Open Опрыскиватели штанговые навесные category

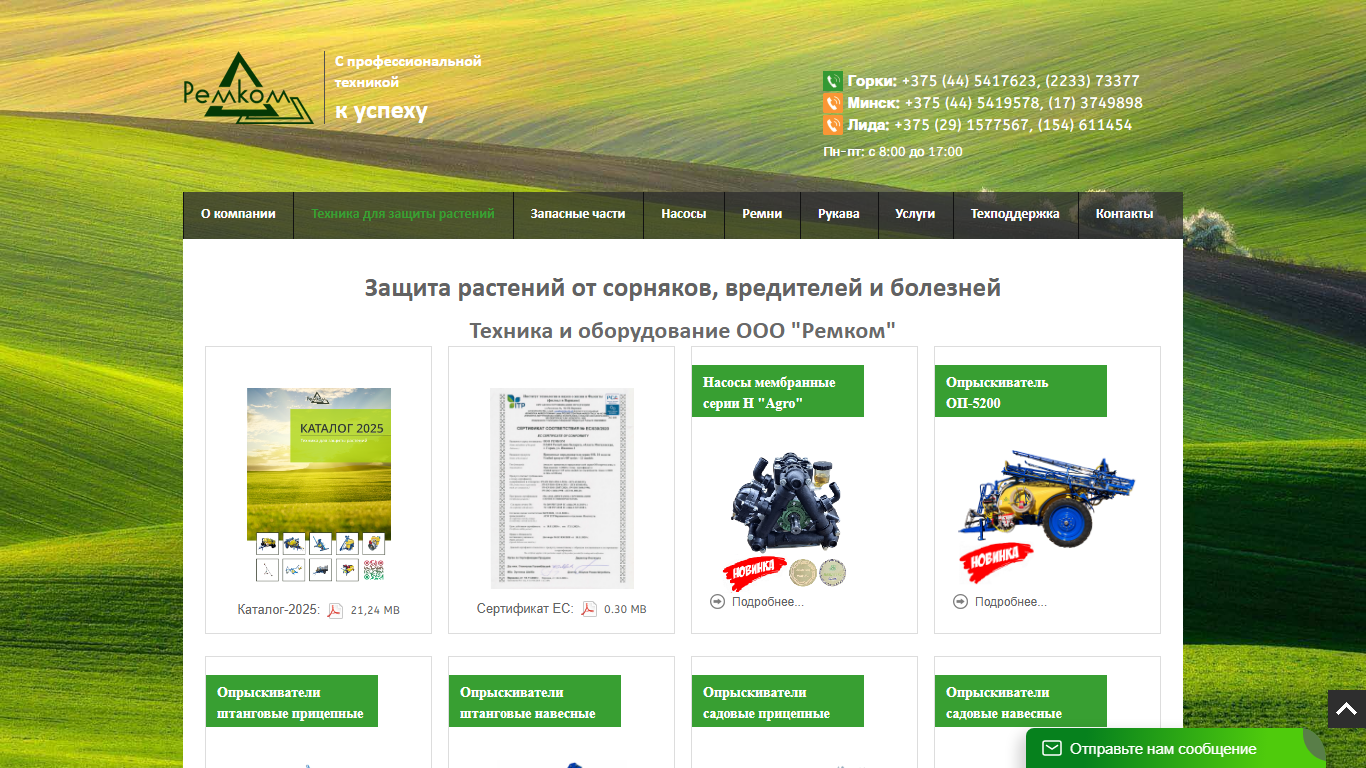534,702
